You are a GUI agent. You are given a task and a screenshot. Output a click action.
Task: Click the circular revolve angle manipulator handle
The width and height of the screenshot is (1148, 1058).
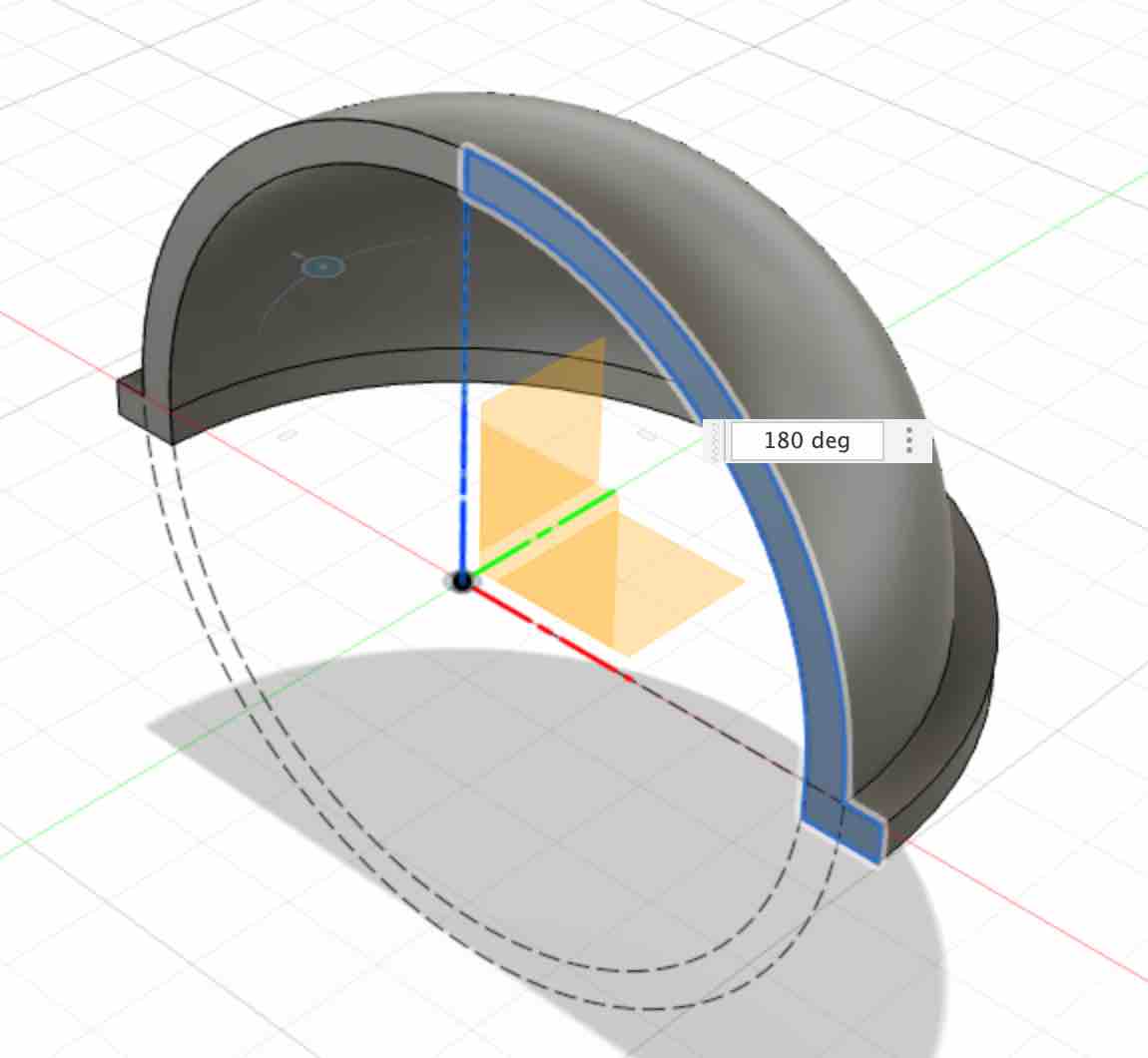point(322,266)
